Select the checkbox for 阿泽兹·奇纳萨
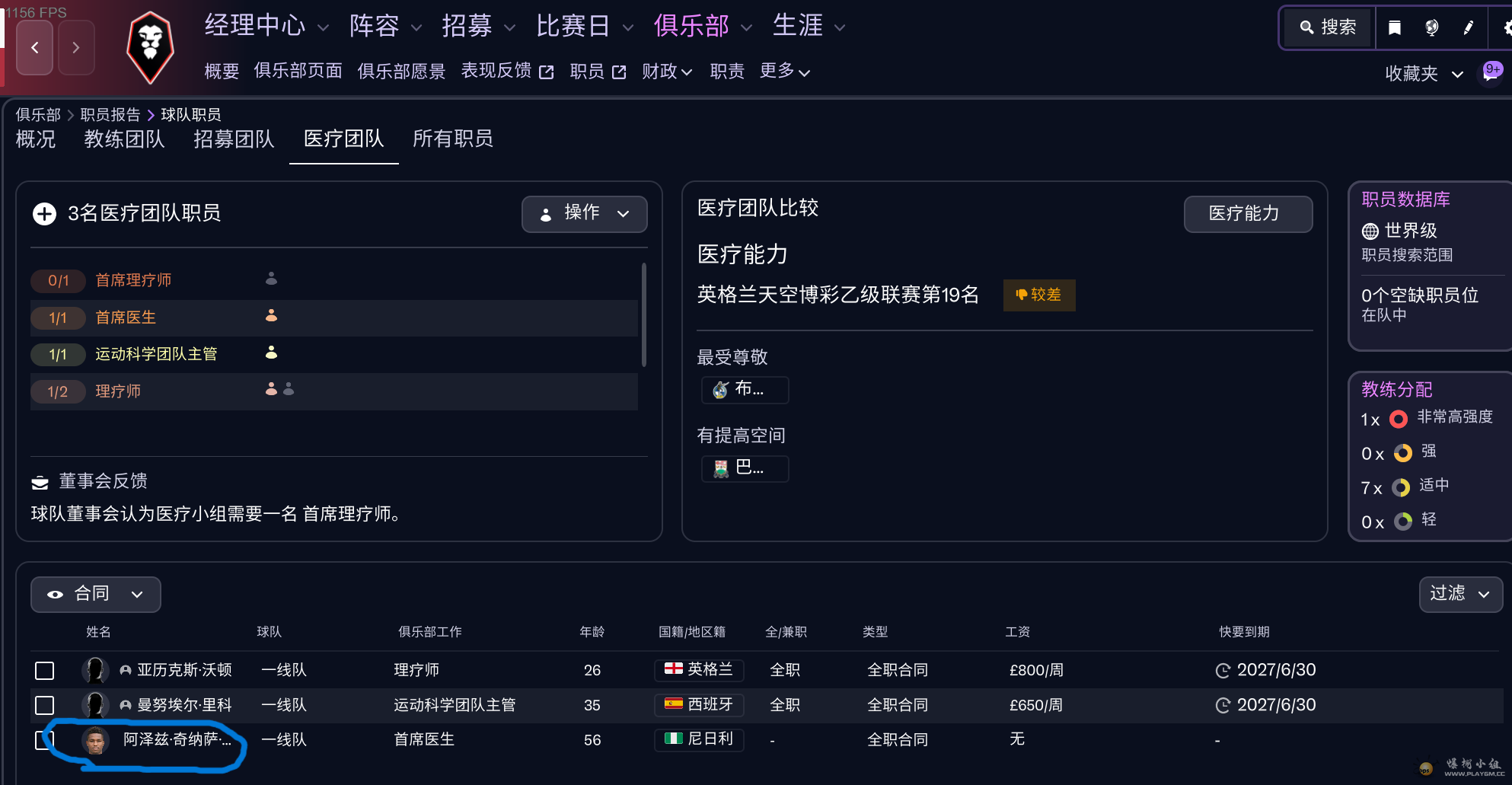The width and height of the screenshot is (1512, 785). coord(42,740)
